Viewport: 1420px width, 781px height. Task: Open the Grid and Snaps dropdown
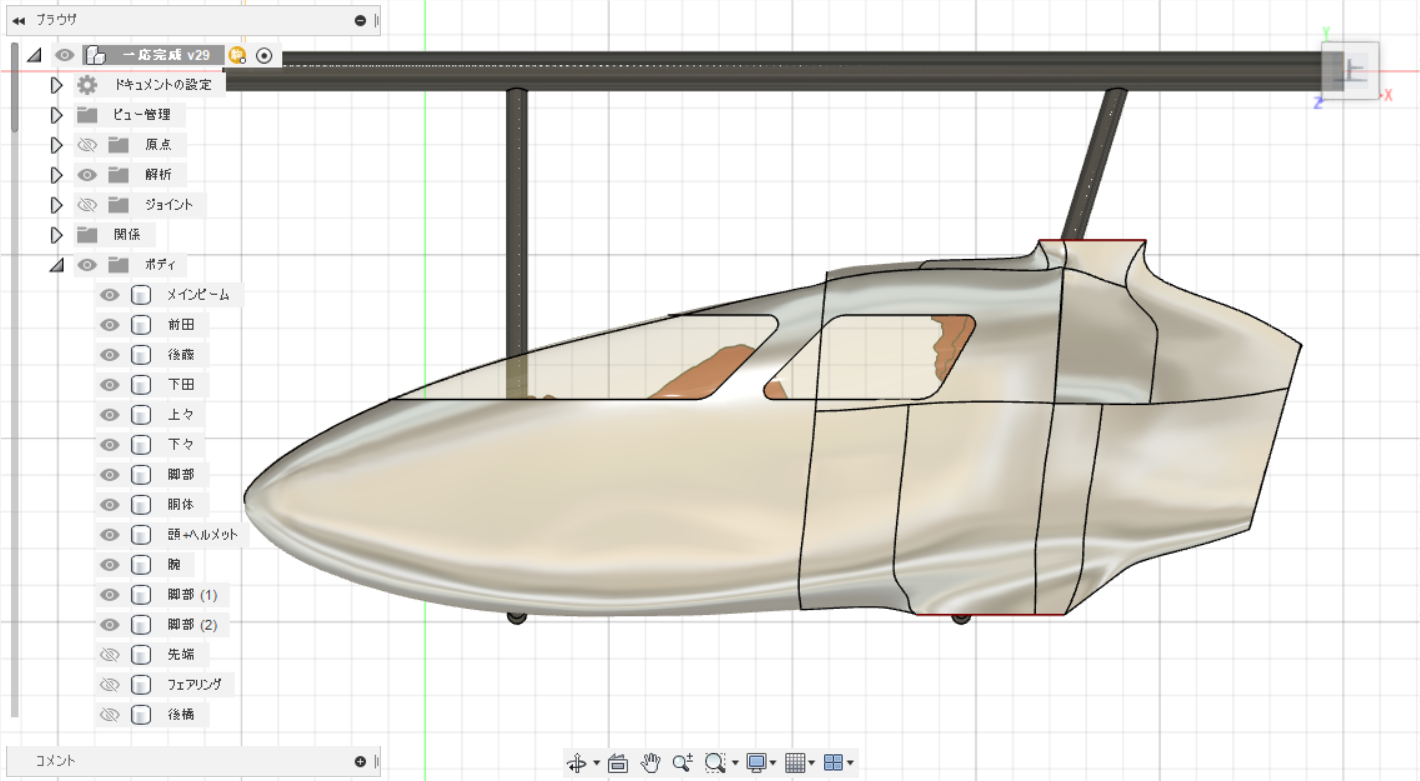coord(801,763)
